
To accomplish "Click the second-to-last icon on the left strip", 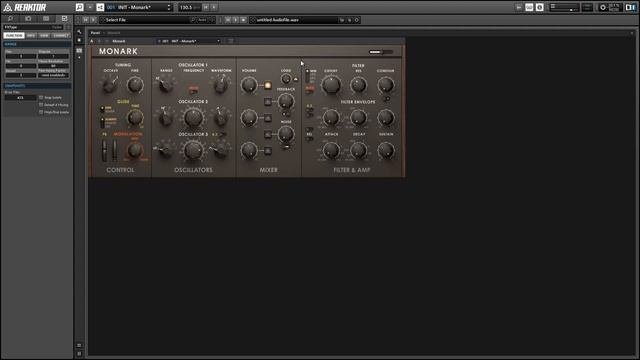I will click(79, 345).
